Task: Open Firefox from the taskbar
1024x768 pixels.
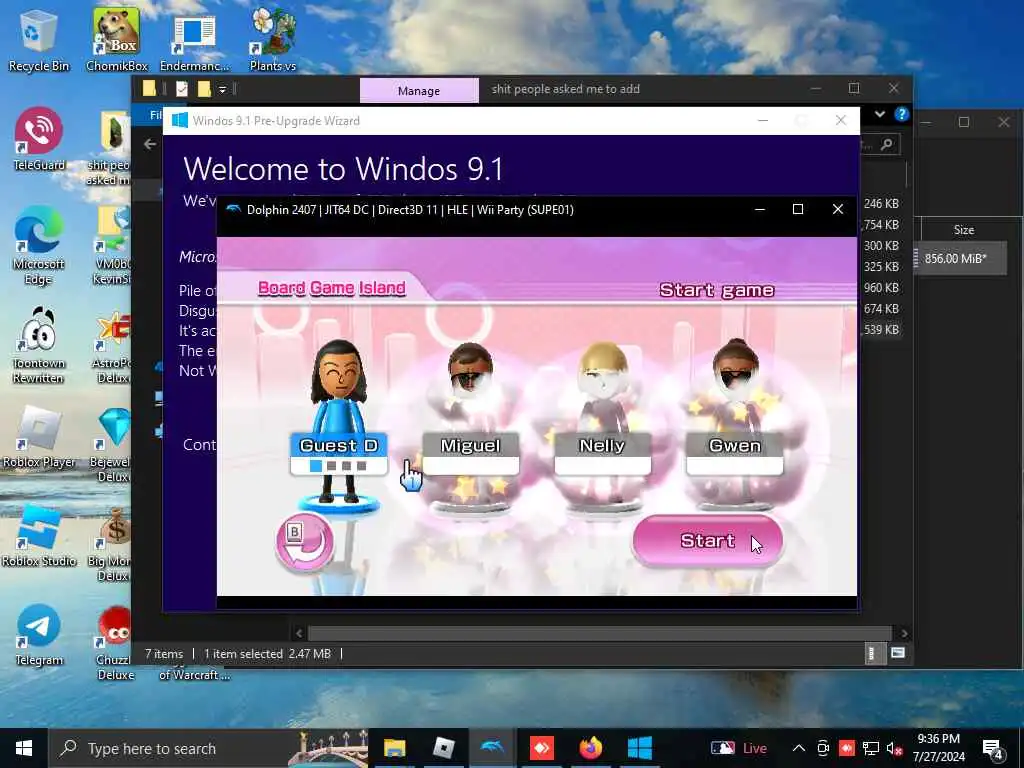Action: (x=590, y=748)
